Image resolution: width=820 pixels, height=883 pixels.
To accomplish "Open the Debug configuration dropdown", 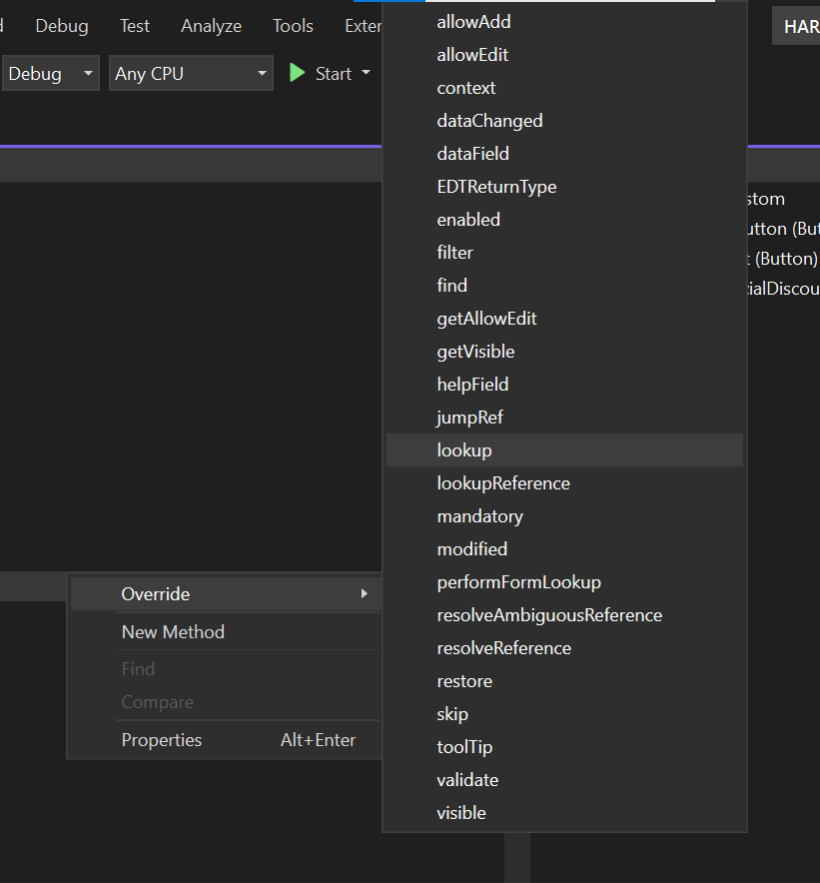I will pos(50,74).
